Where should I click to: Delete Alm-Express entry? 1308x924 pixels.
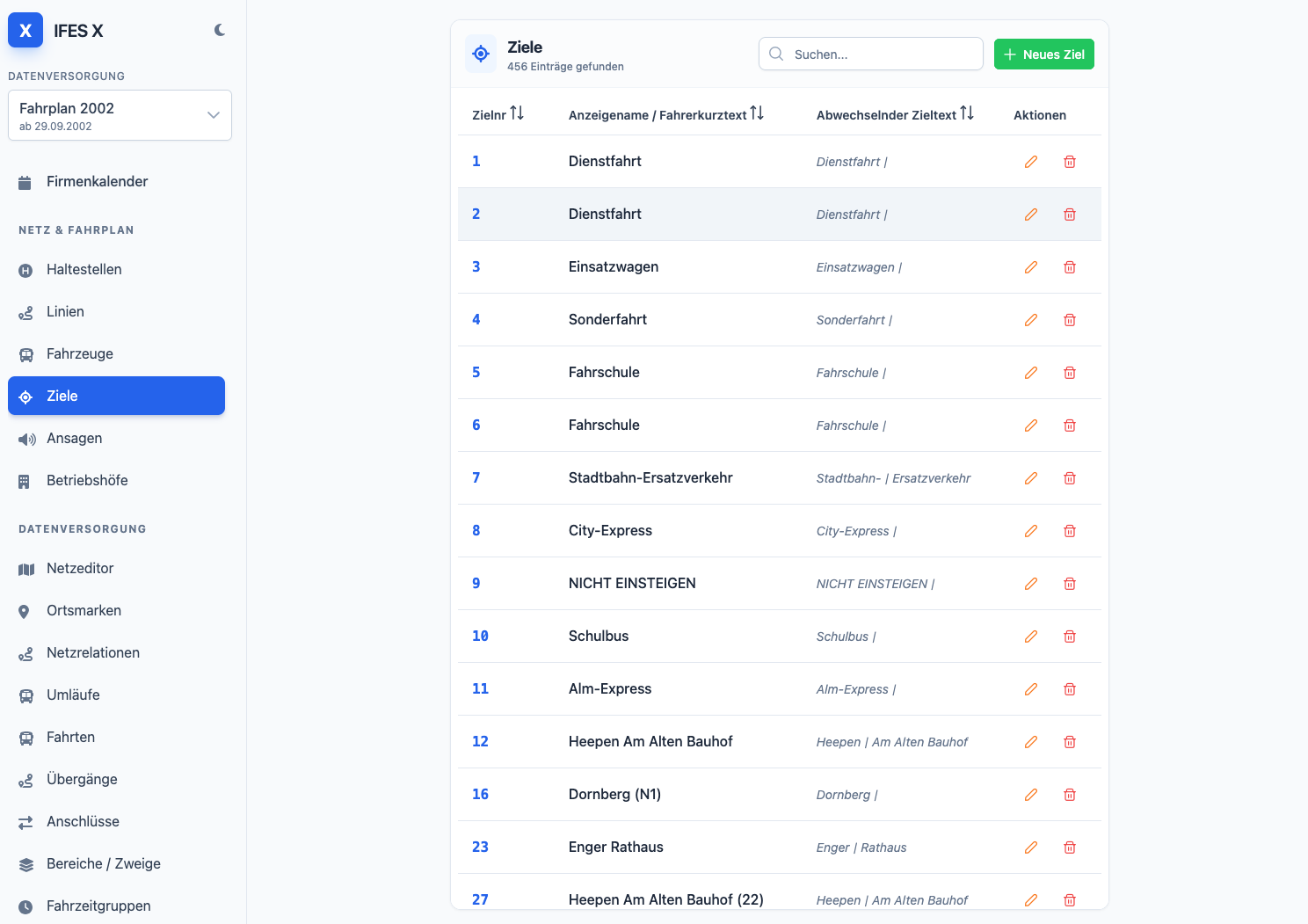coord(1070,689)
